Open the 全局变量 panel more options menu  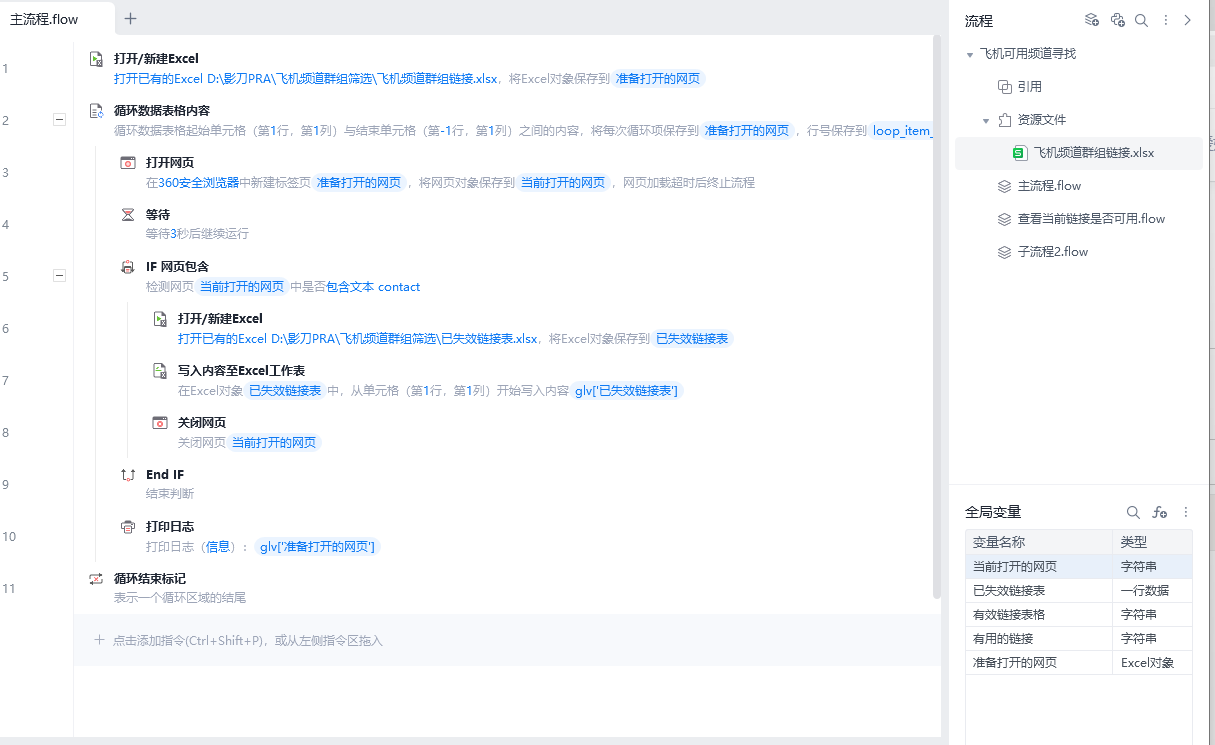pos(1186,512)
